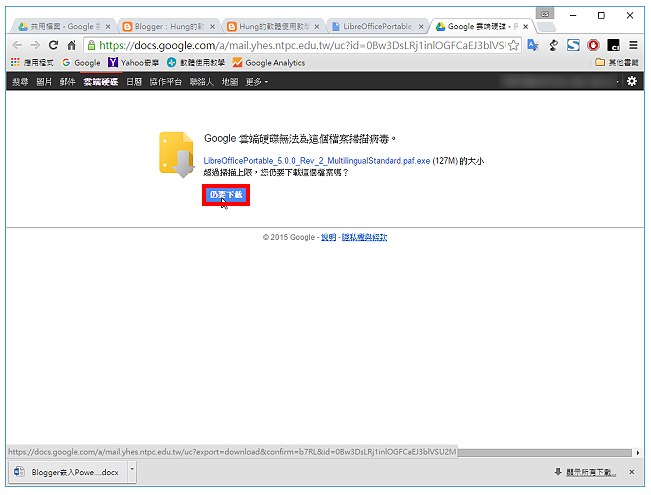Click the browser back arrow
The image size is (651, 495).
[x=17, y=45]
